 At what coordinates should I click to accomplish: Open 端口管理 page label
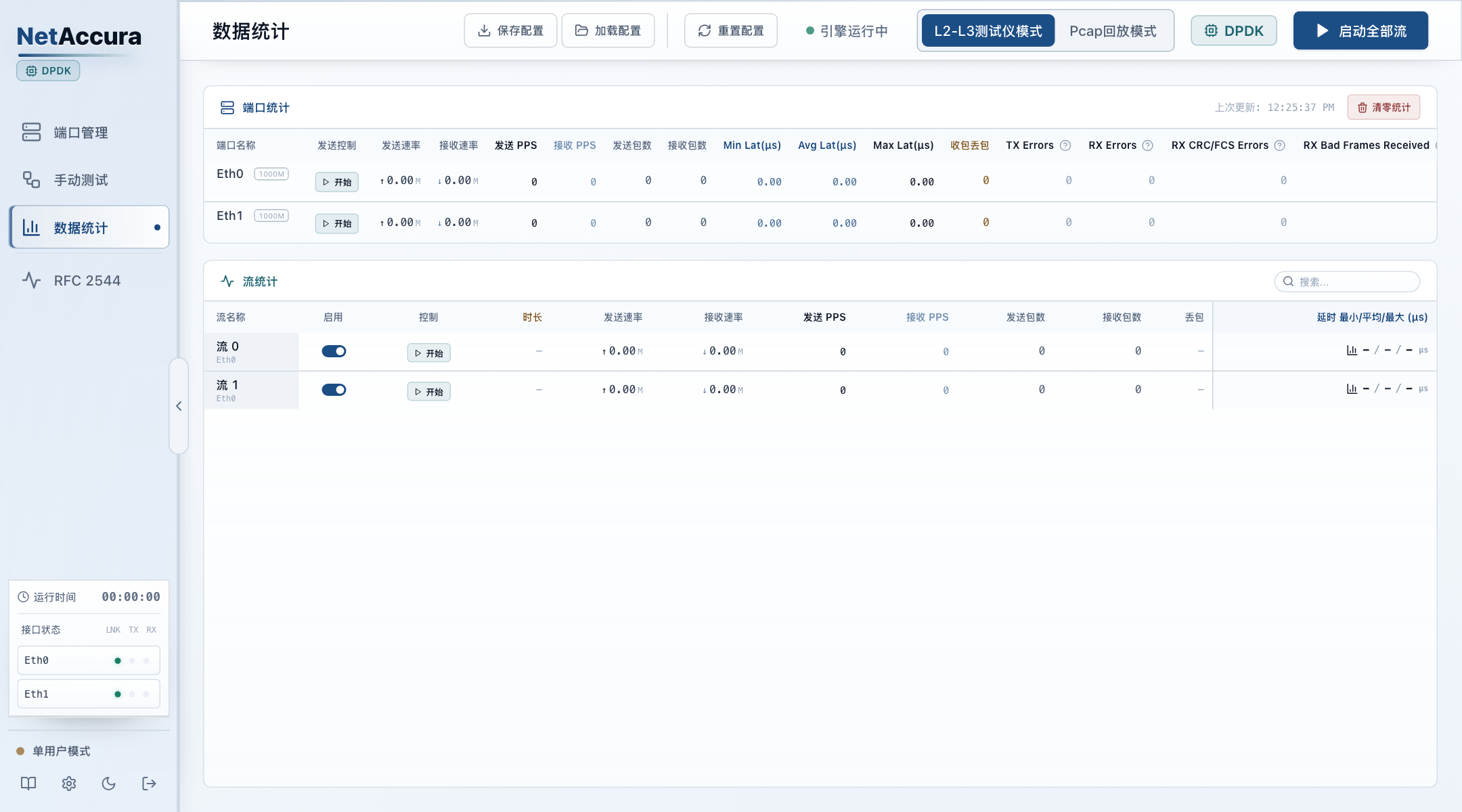tap(81, 133)
